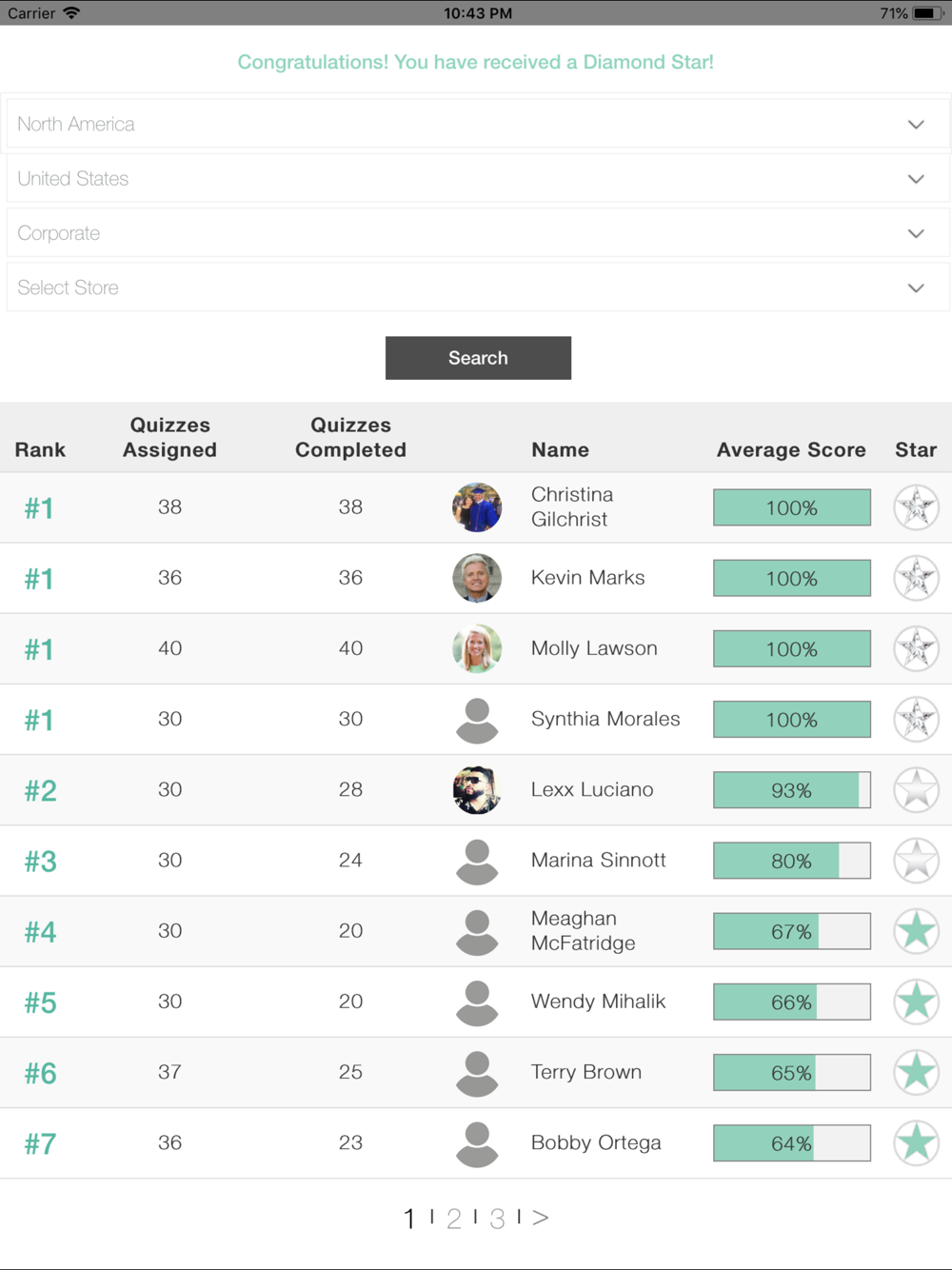
Task: Open the Select Store dropdown
Action: pyautogui.click(x=478, y=287)
